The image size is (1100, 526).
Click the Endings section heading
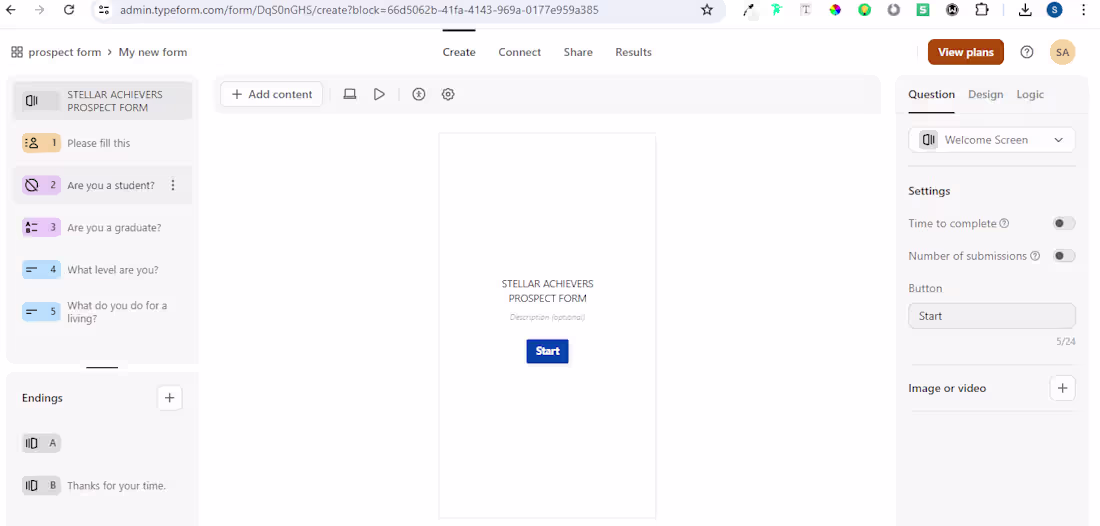[x=42, y=398]
